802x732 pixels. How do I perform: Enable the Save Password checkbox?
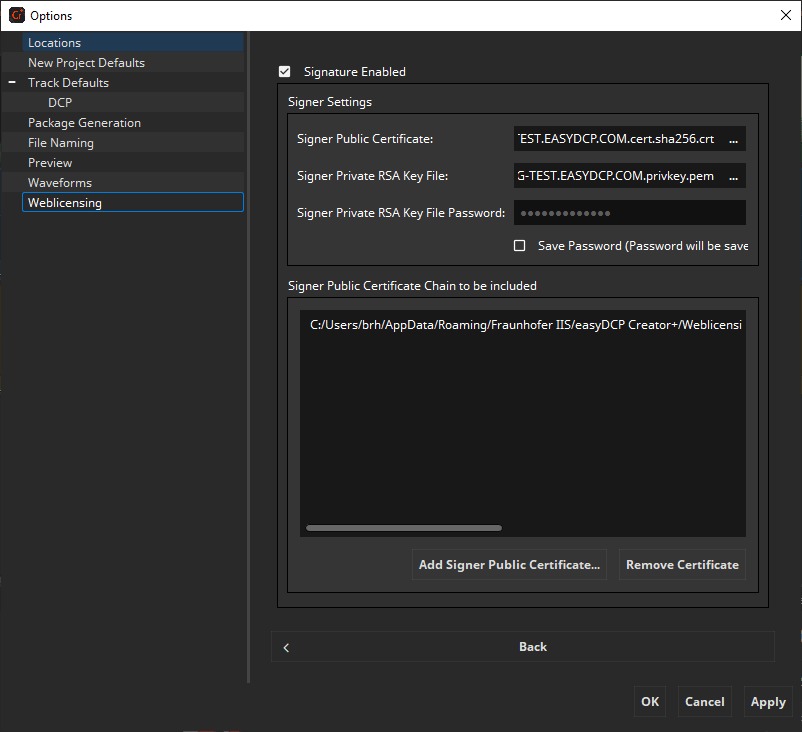(x=519, y=246)
